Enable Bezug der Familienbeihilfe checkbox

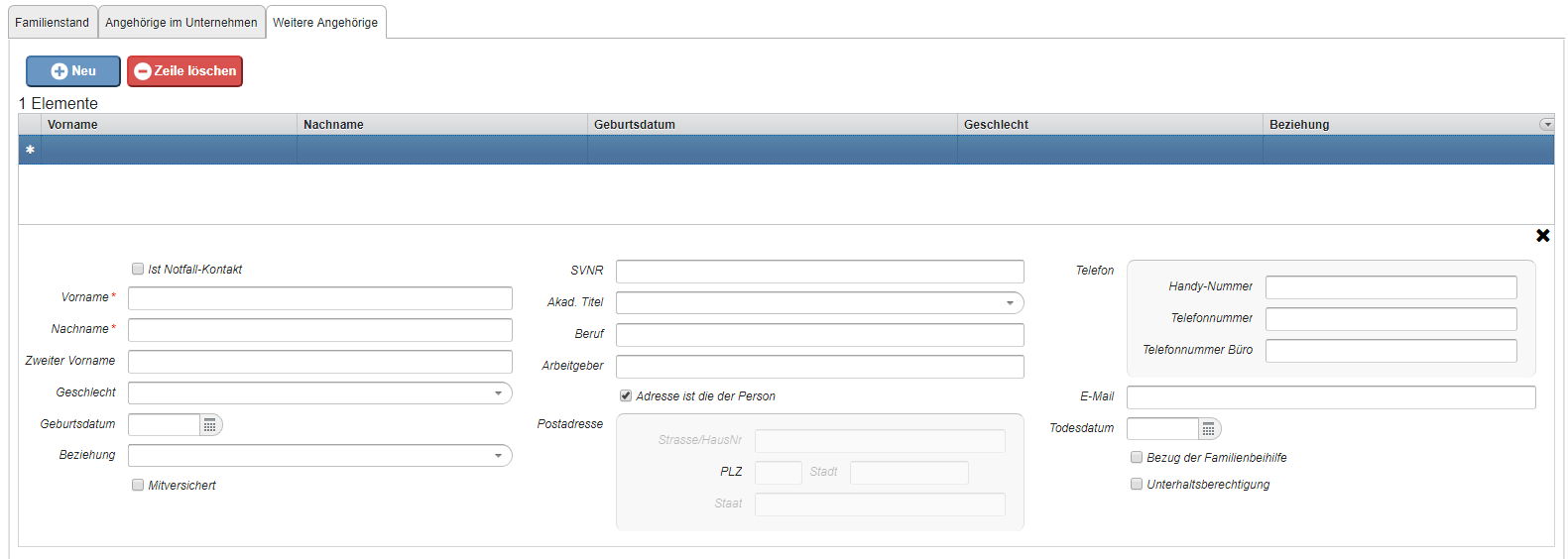pos(1137,458)
